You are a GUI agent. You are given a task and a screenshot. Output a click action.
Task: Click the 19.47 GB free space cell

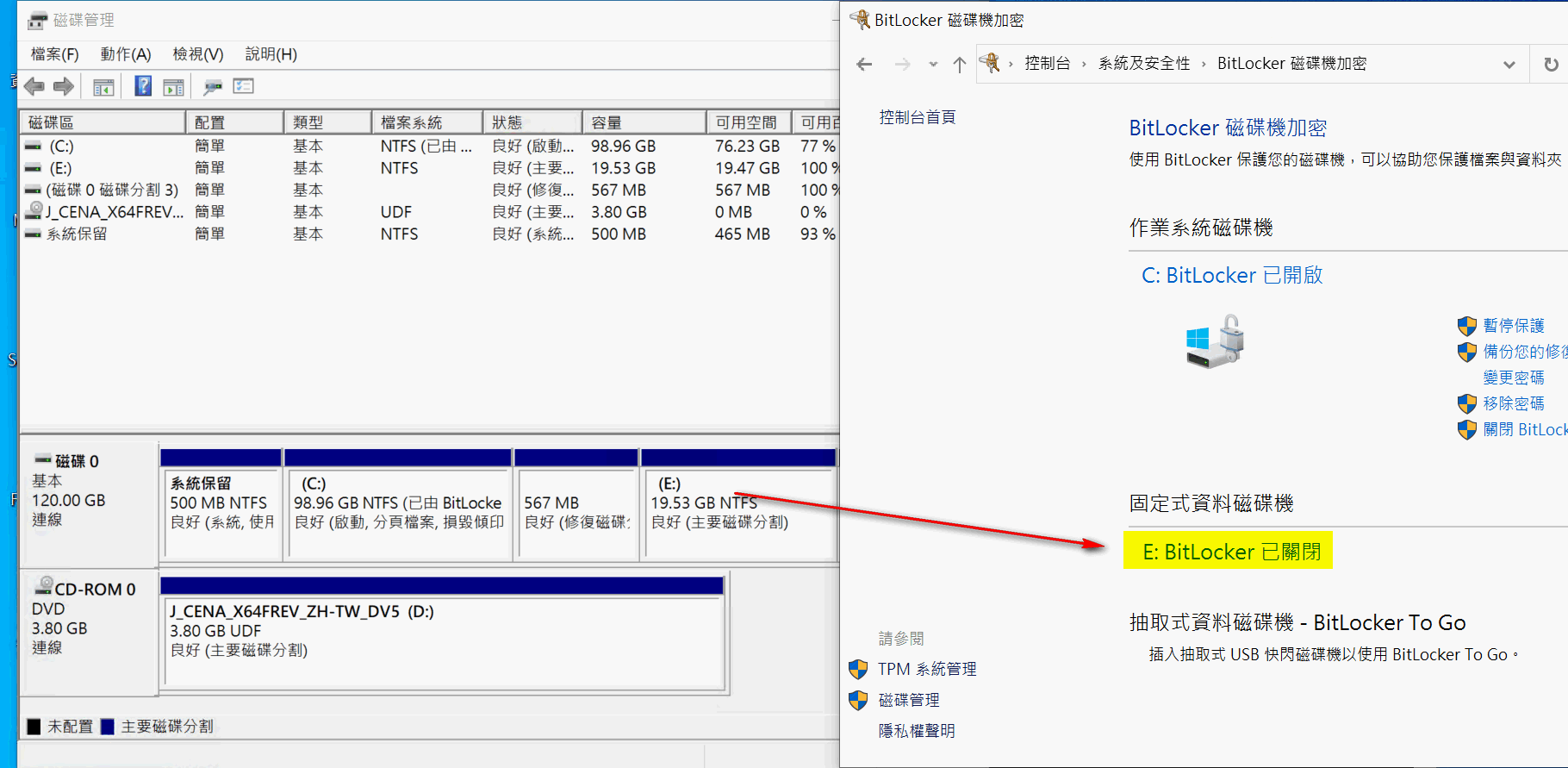coord(747,168)
